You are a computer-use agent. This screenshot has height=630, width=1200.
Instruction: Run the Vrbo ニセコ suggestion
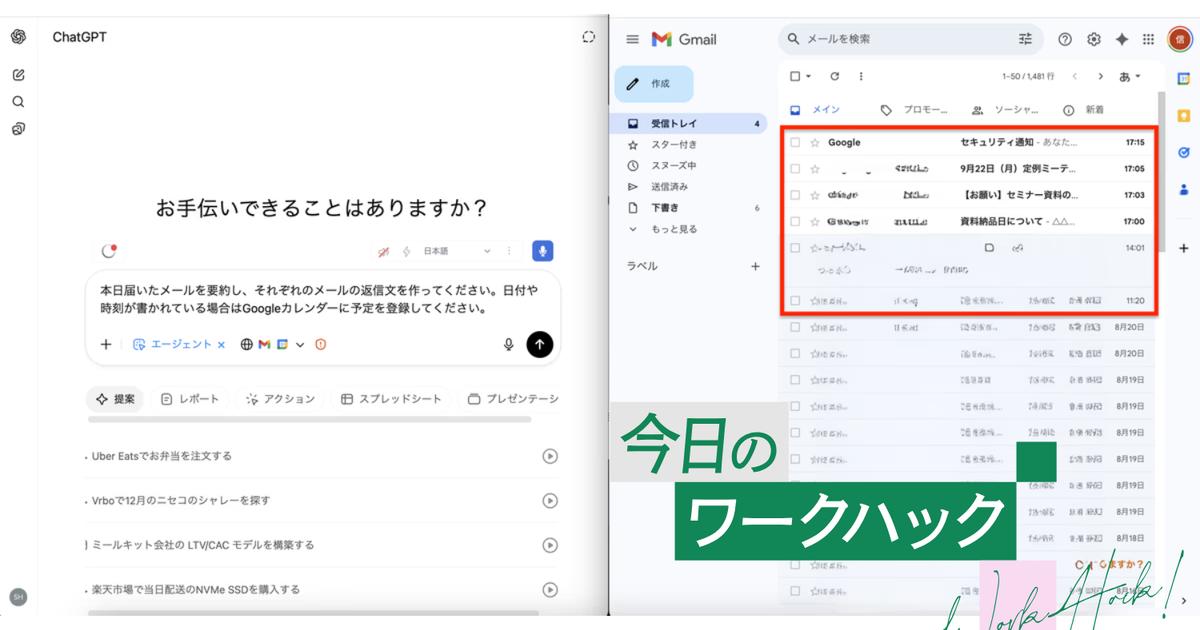(549, 500)
